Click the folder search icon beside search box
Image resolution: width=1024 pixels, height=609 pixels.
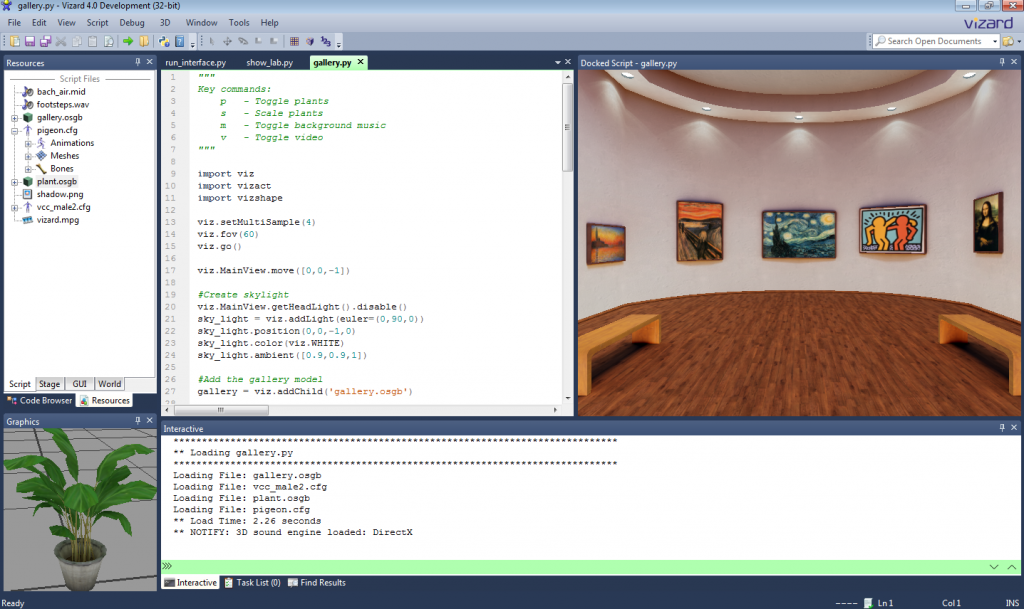1009,41
